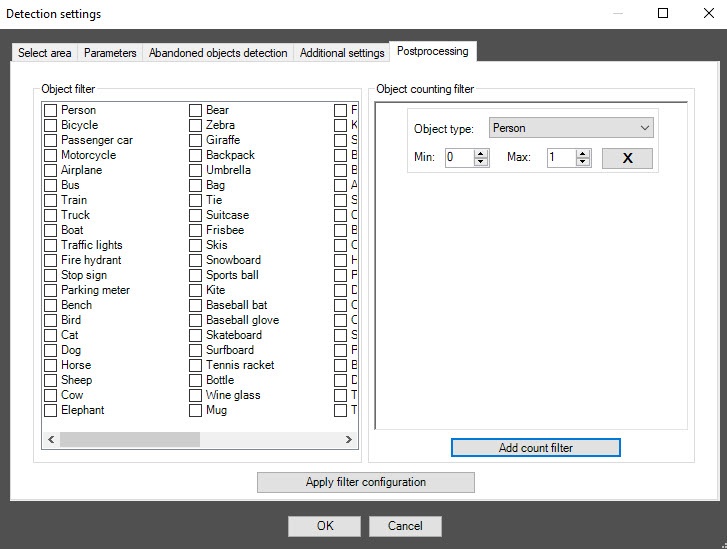727x549 pixels.
Task: Go to the Additional settings tab
Action: tap(342, 53)
